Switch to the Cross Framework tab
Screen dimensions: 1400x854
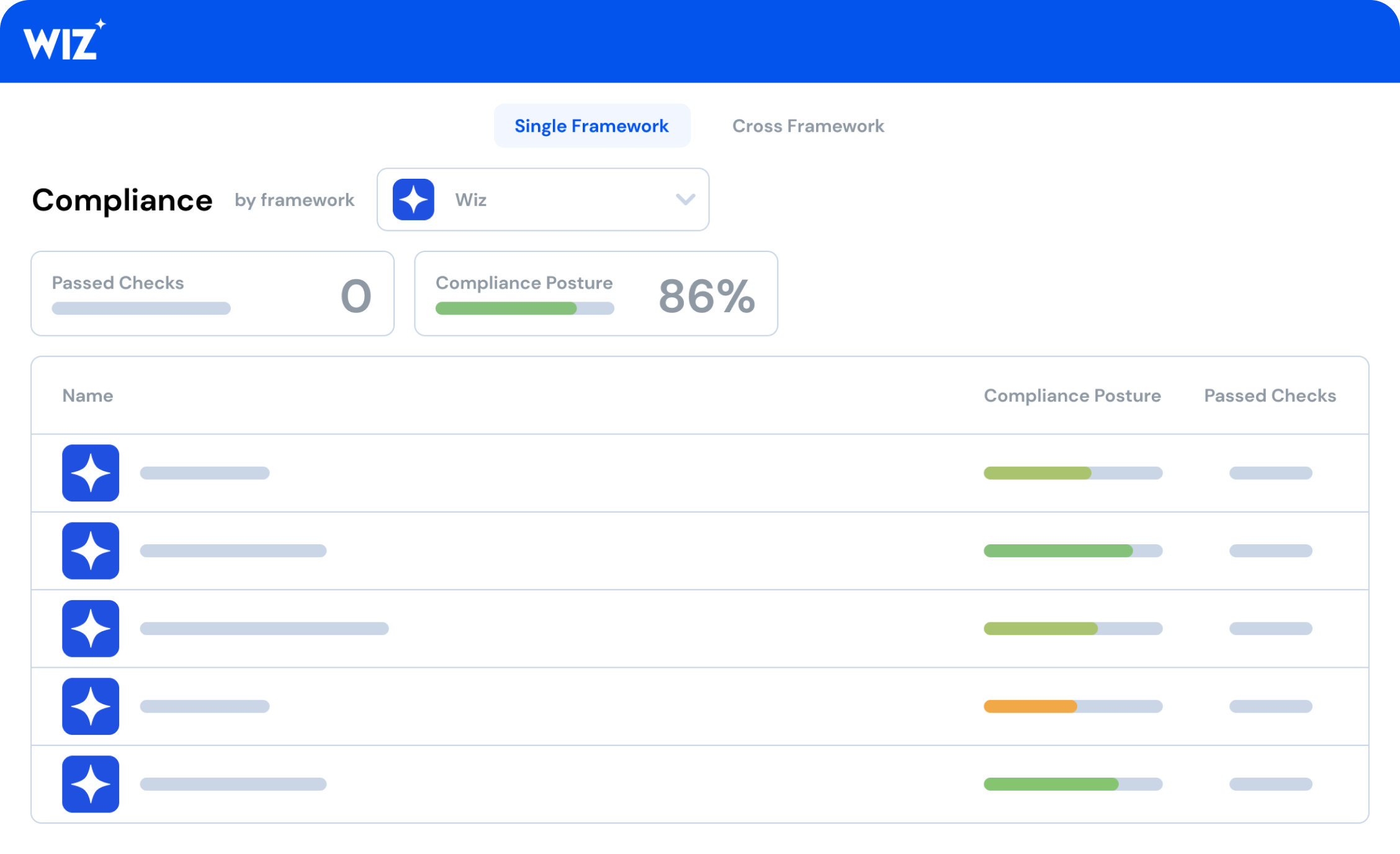tap(808, 126)
